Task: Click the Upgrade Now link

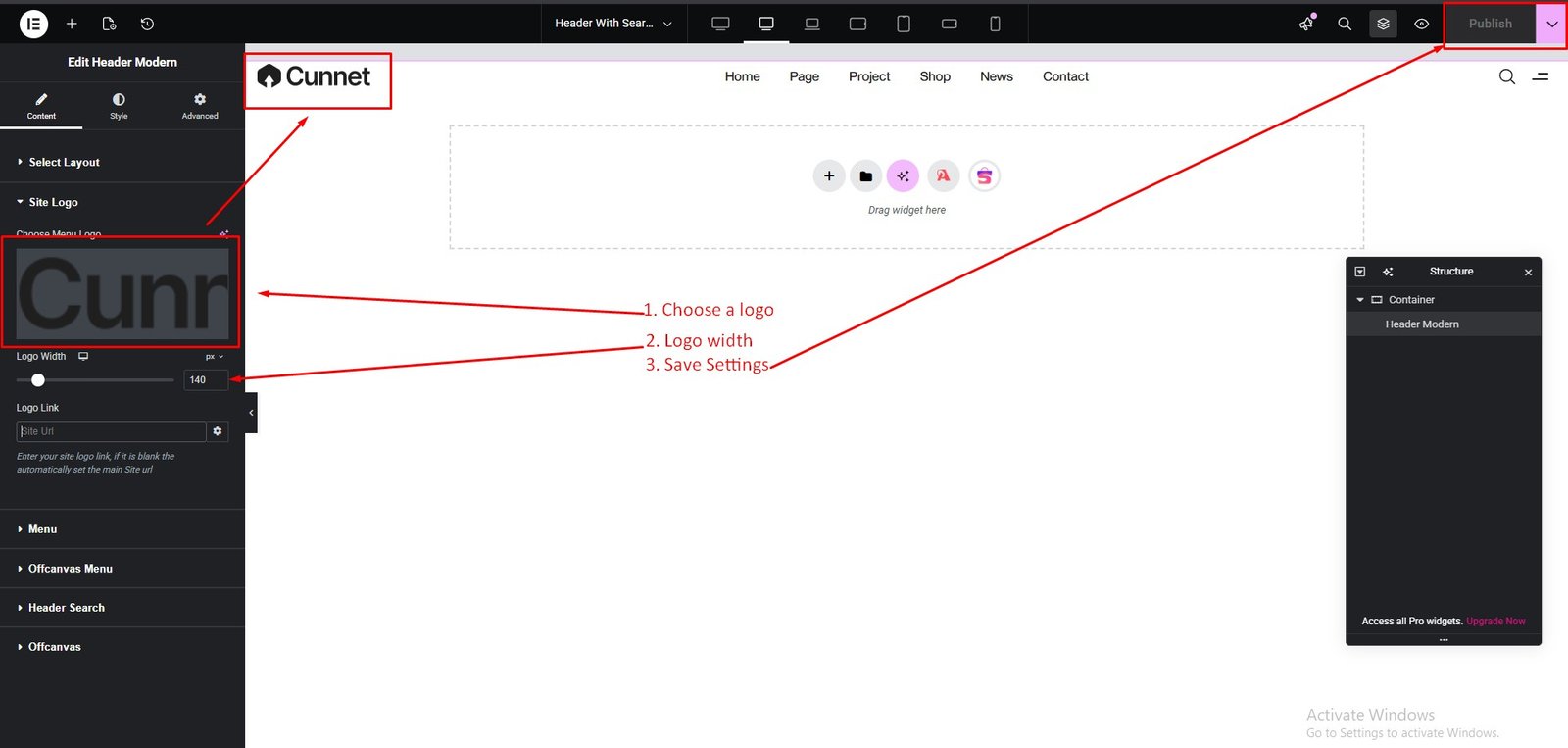Action: [1495, 622]
